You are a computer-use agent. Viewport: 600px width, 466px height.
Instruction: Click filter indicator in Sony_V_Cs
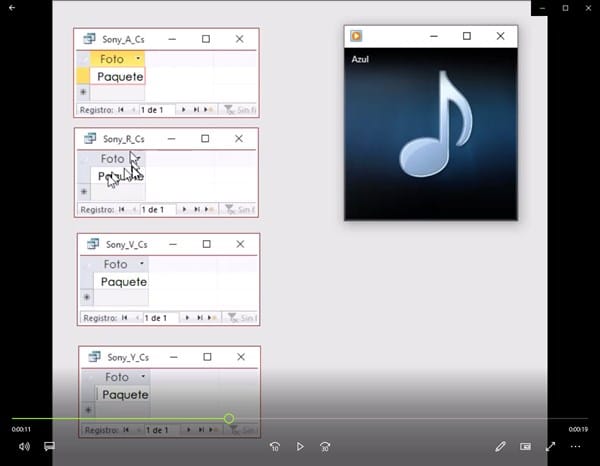tap(241, 318)
